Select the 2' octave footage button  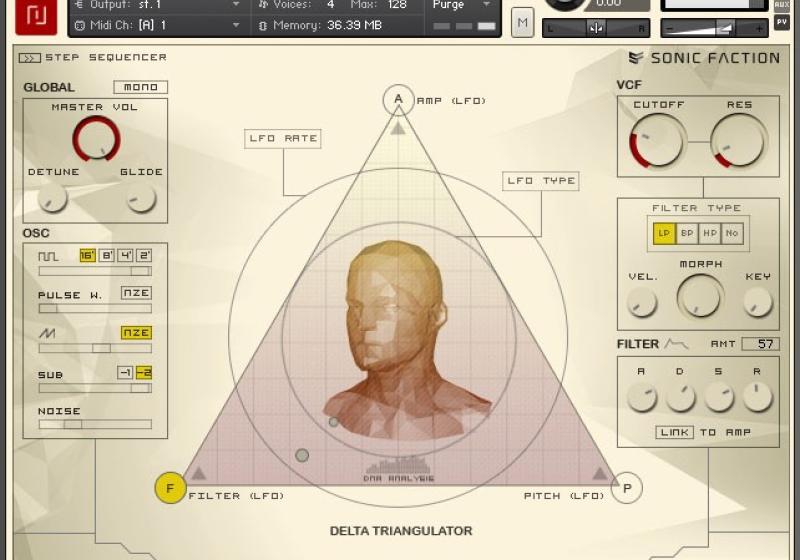(x=144, y=256)
